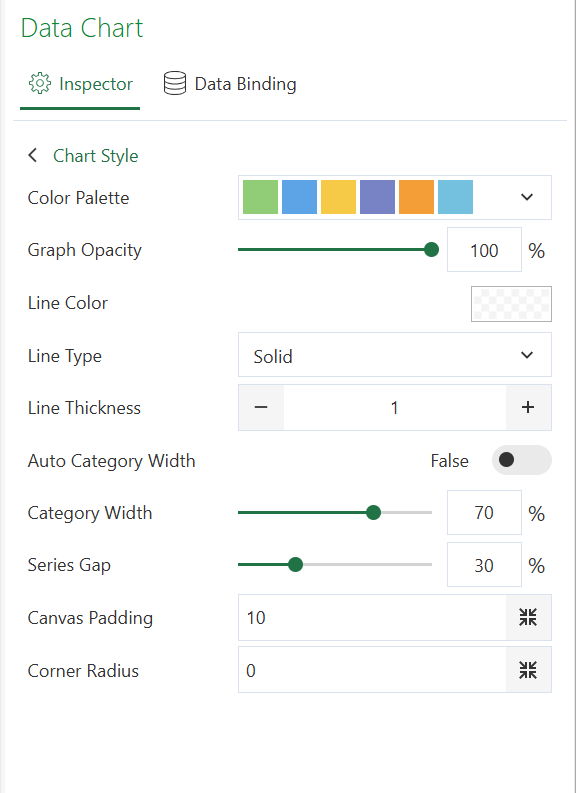The image size is (576, 793).
Task: Select the green swatch in Color Palette
Action: click(x=260, y=197)
